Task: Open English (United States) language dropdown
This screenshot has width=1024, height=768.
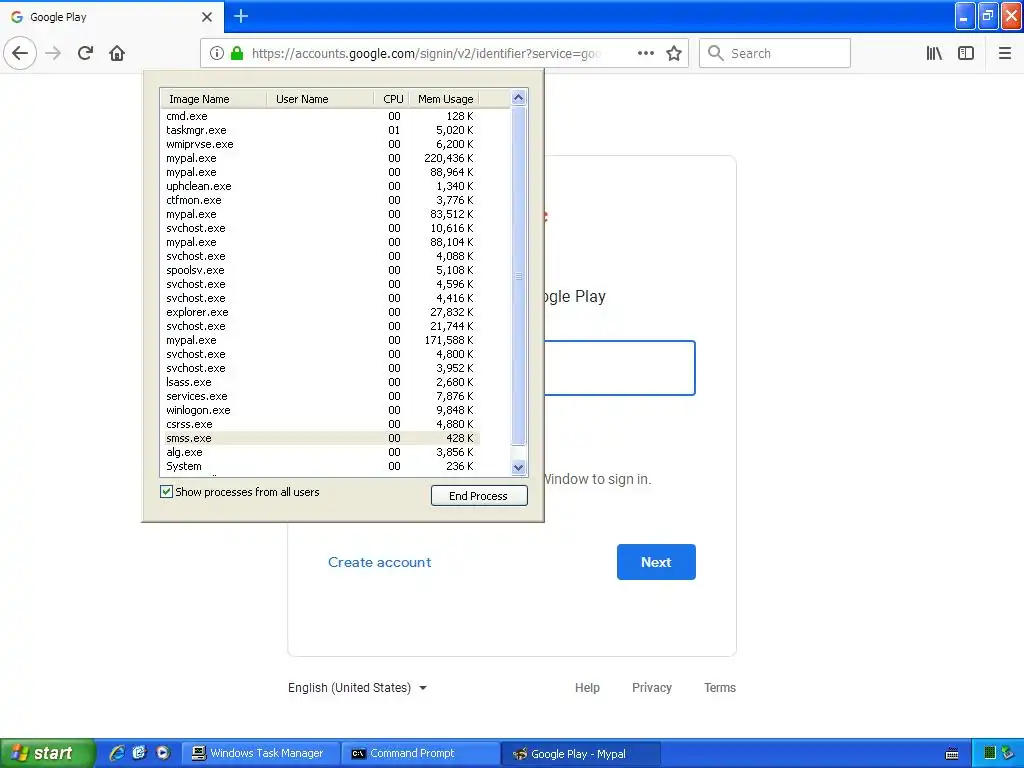Action: [357, 688]
